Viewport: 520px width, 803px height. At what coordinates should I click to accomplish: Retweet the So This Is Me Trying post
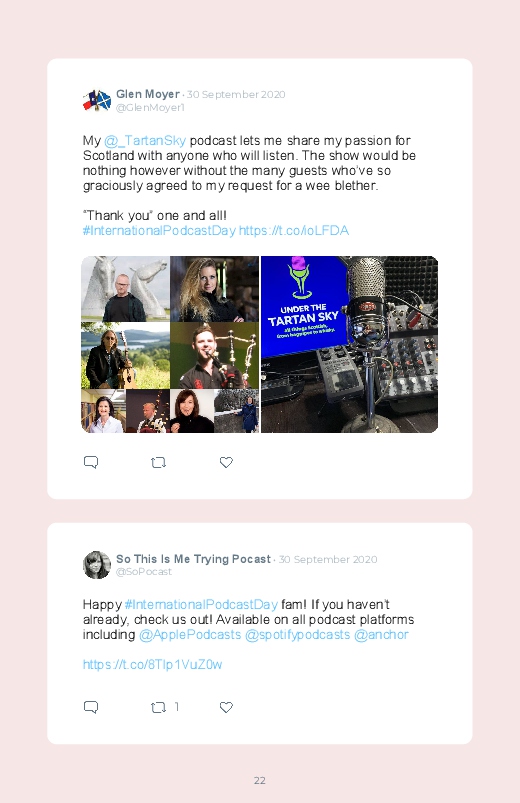[x=158, y=707]
